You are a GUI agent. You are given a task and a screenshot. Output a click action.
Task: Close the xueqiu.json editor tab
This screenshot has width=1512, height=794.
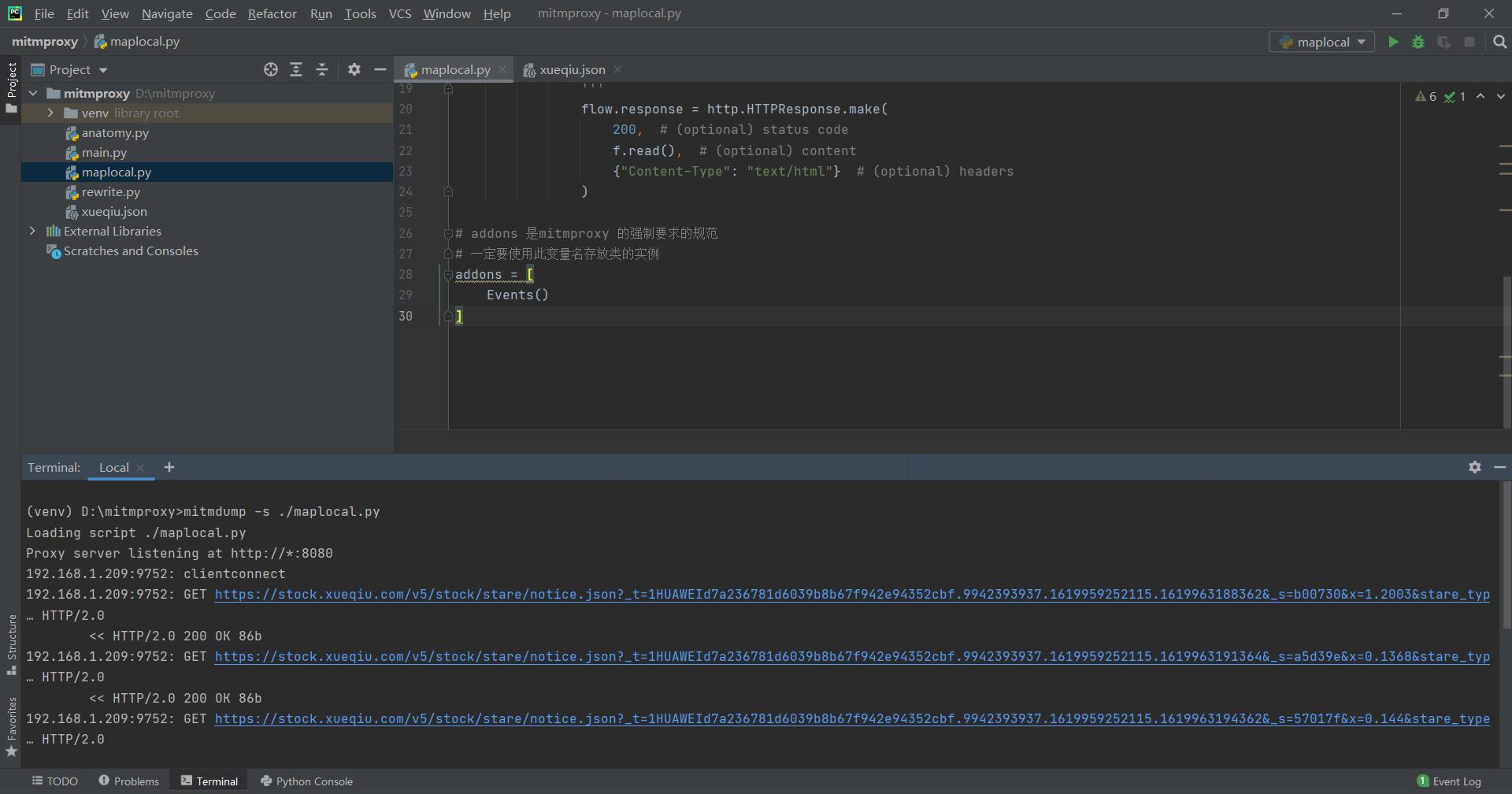(x=617, y=70)
